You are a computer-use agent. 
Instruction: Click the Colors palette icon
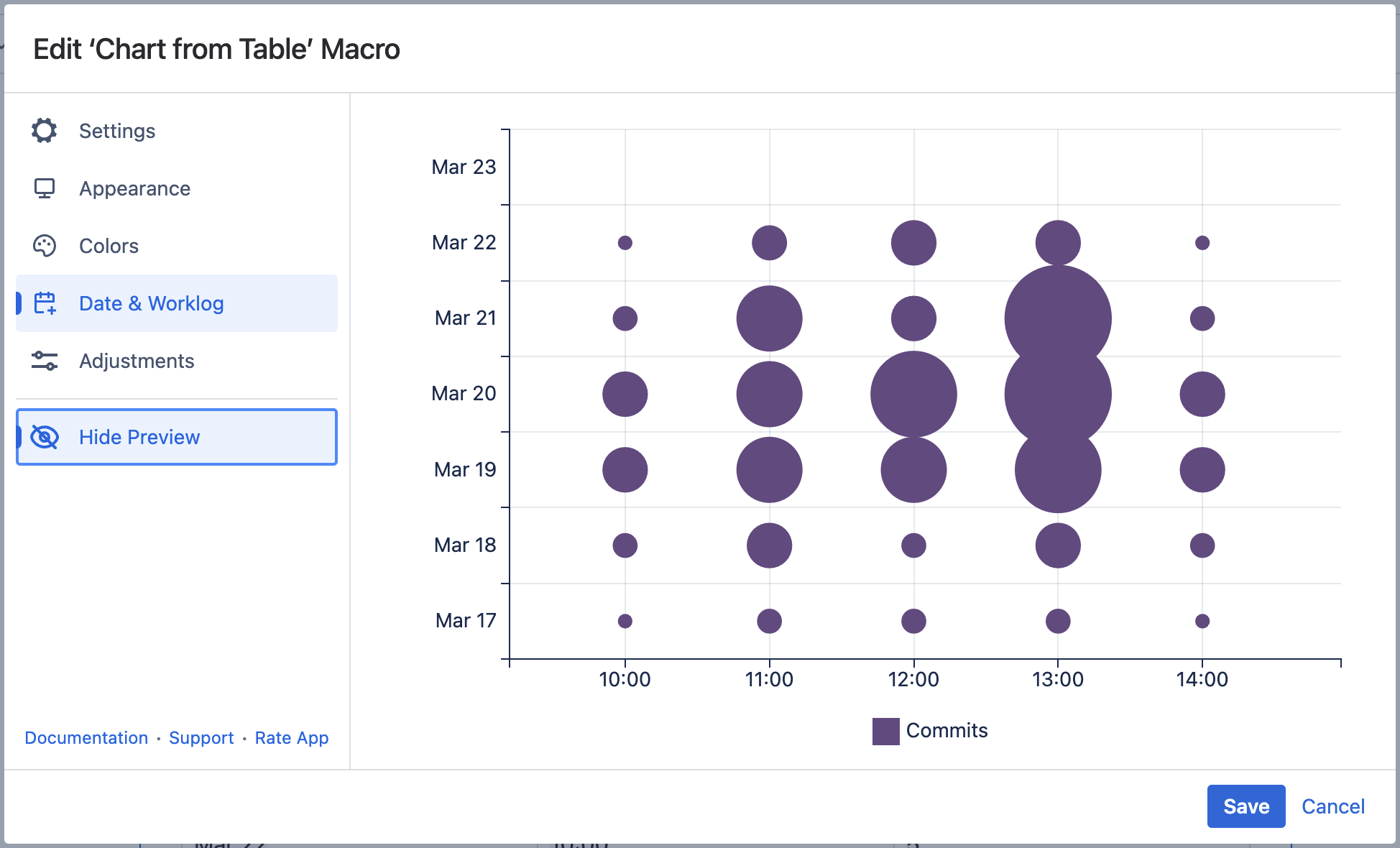[45, 246]
